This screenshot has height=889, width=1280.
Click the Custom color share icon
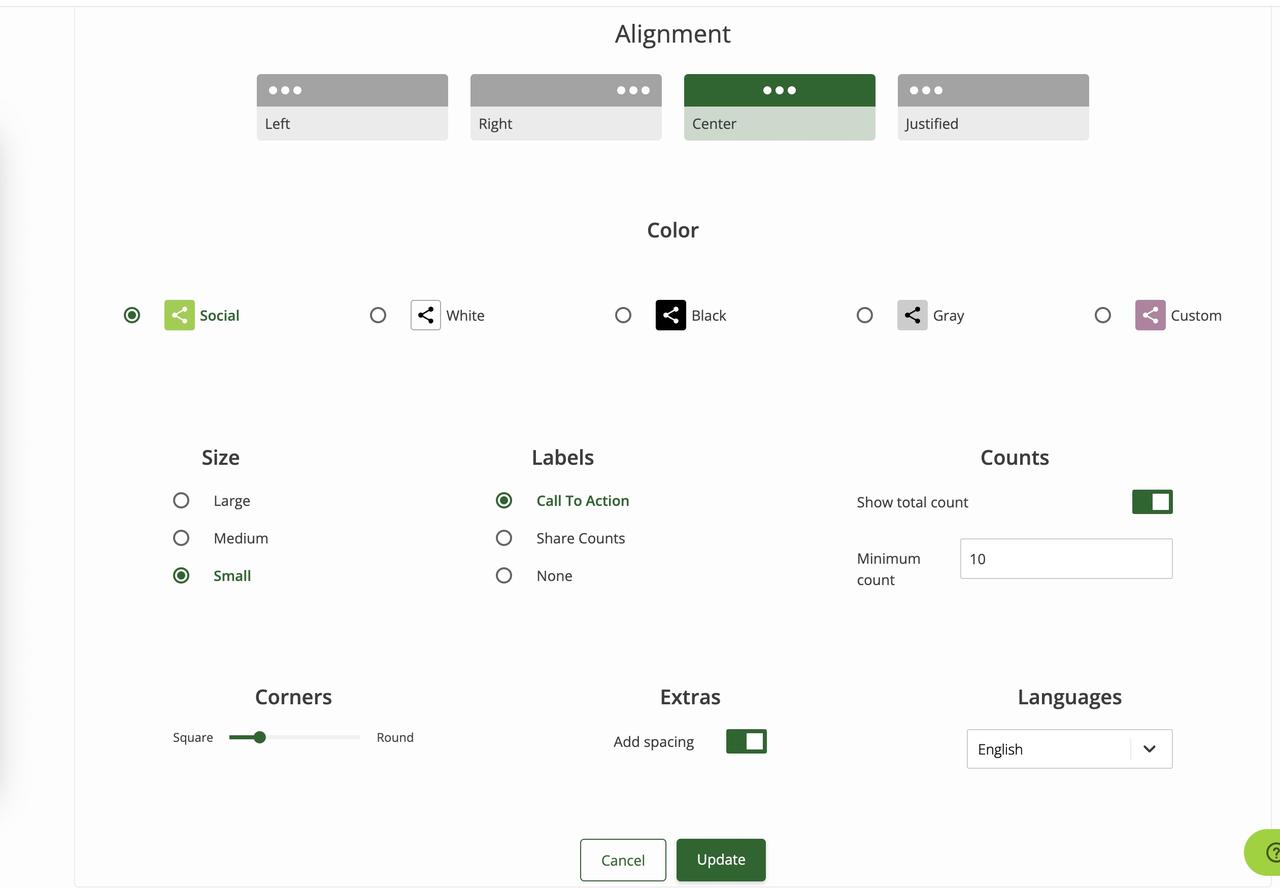click(x=1150, y=315)
